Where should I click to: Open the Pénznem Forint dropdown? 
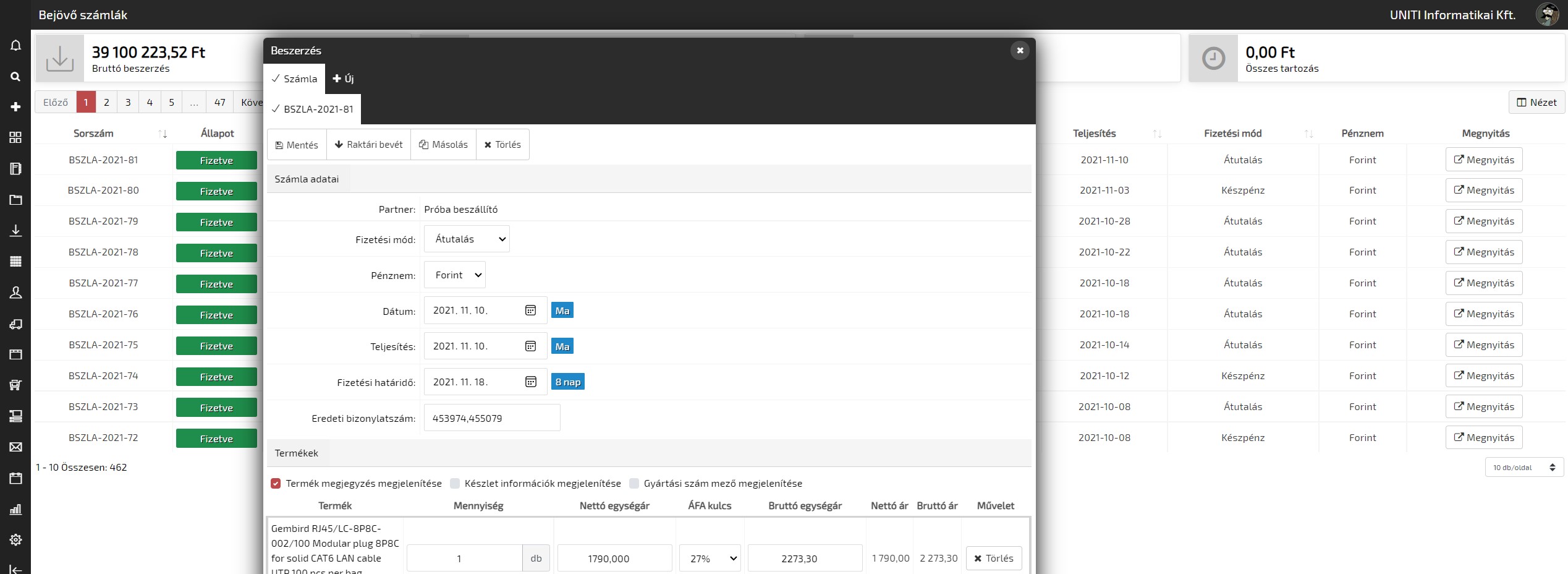pos(455,275)
